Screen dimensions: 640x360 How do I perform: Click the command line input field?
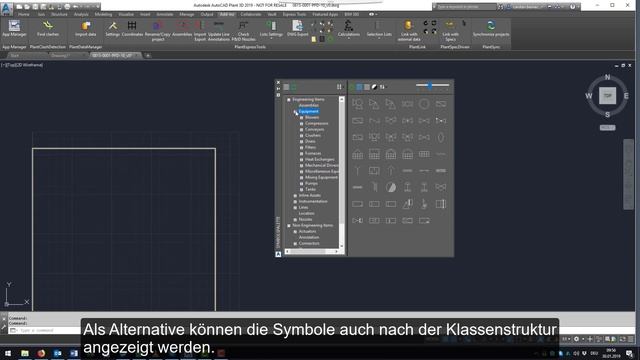pos(45,330)
